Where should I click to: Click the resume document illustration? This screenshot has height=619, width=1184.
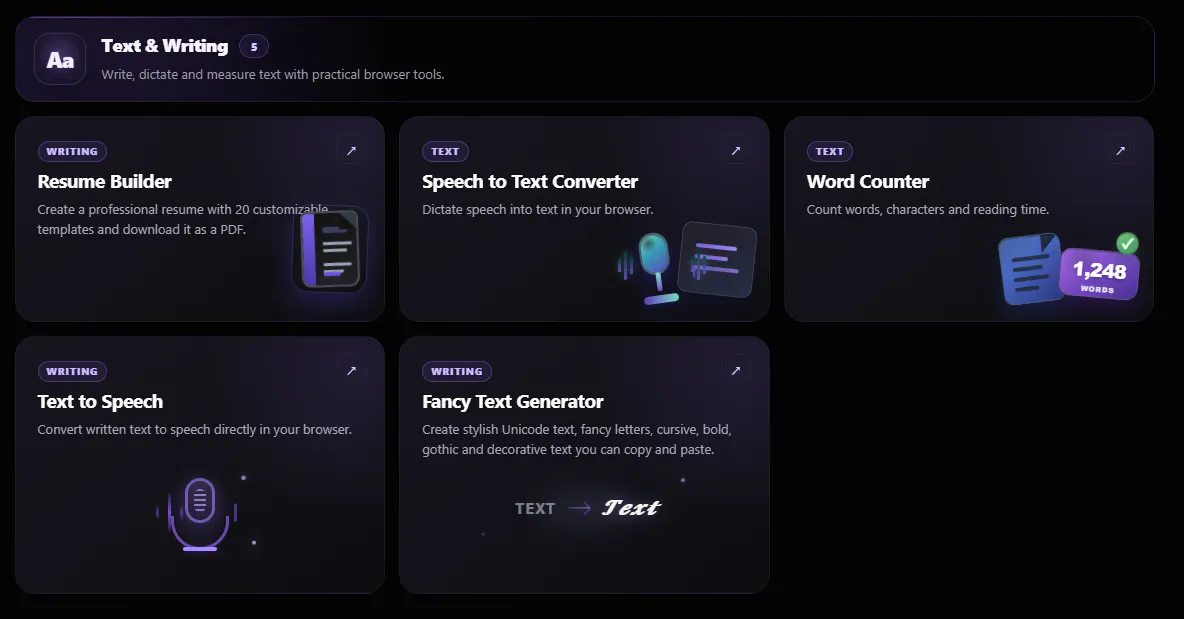click(x=330, y=249)
